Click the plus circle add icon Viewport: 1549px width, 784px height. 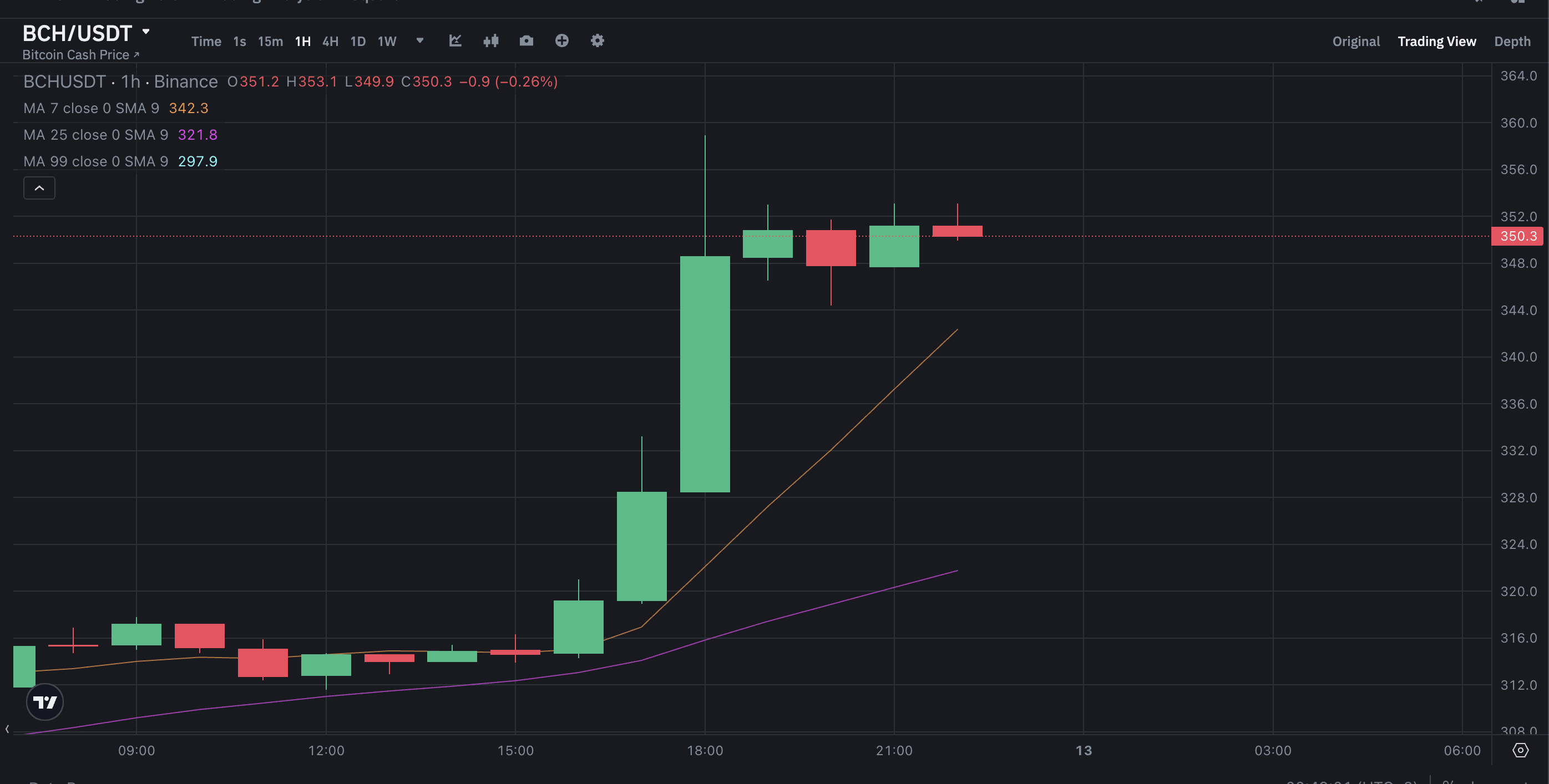coord(561,41)
